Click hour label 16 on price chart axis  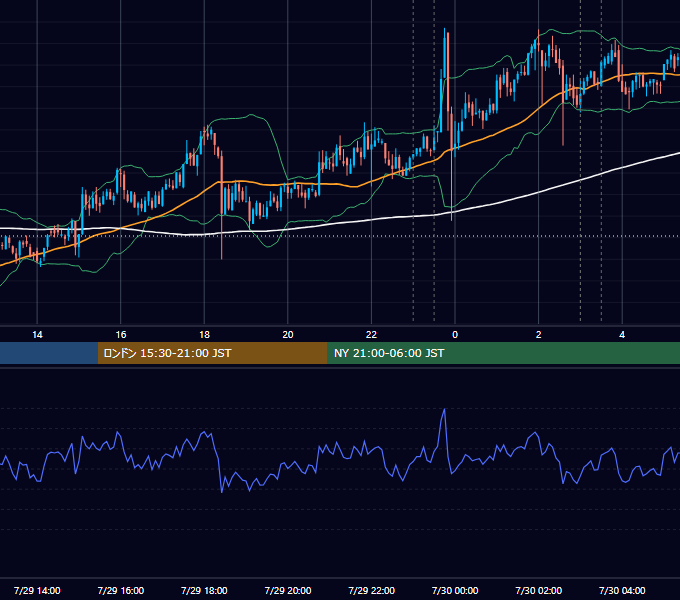point(121,335)
